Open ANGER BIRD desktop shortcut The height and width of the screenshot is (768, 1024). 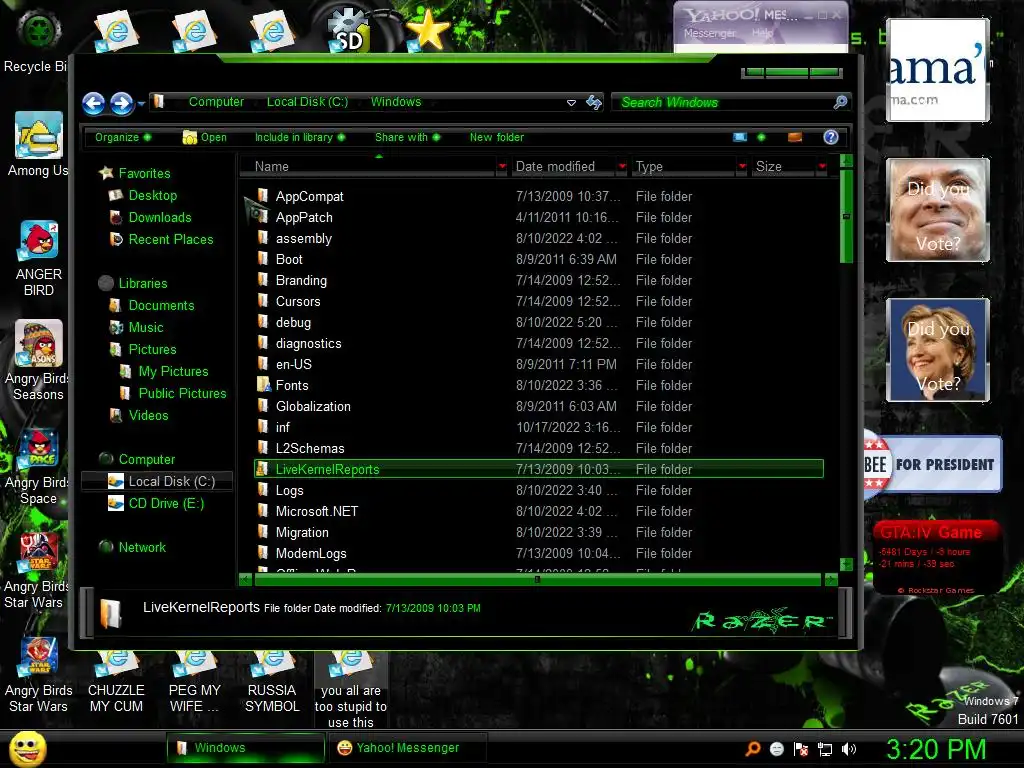(x=39, y=259)
